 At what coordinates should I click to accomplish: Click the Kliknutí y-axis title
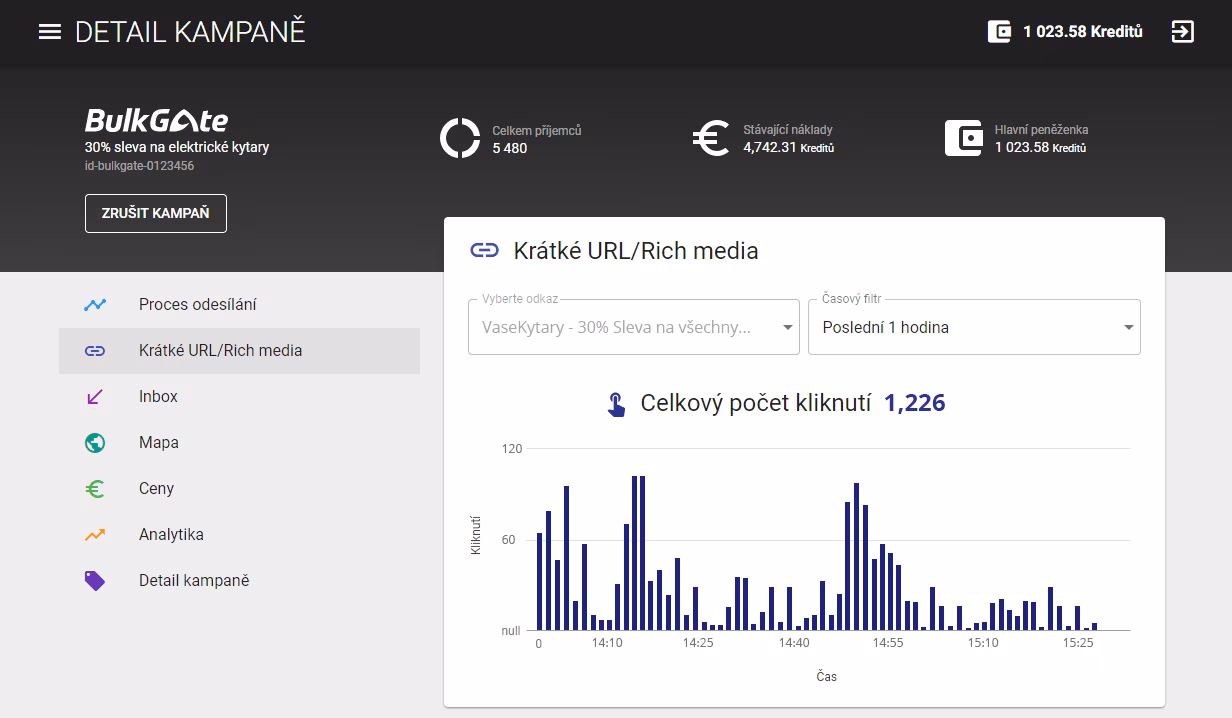pyautogui.click(x=476, y=535)
